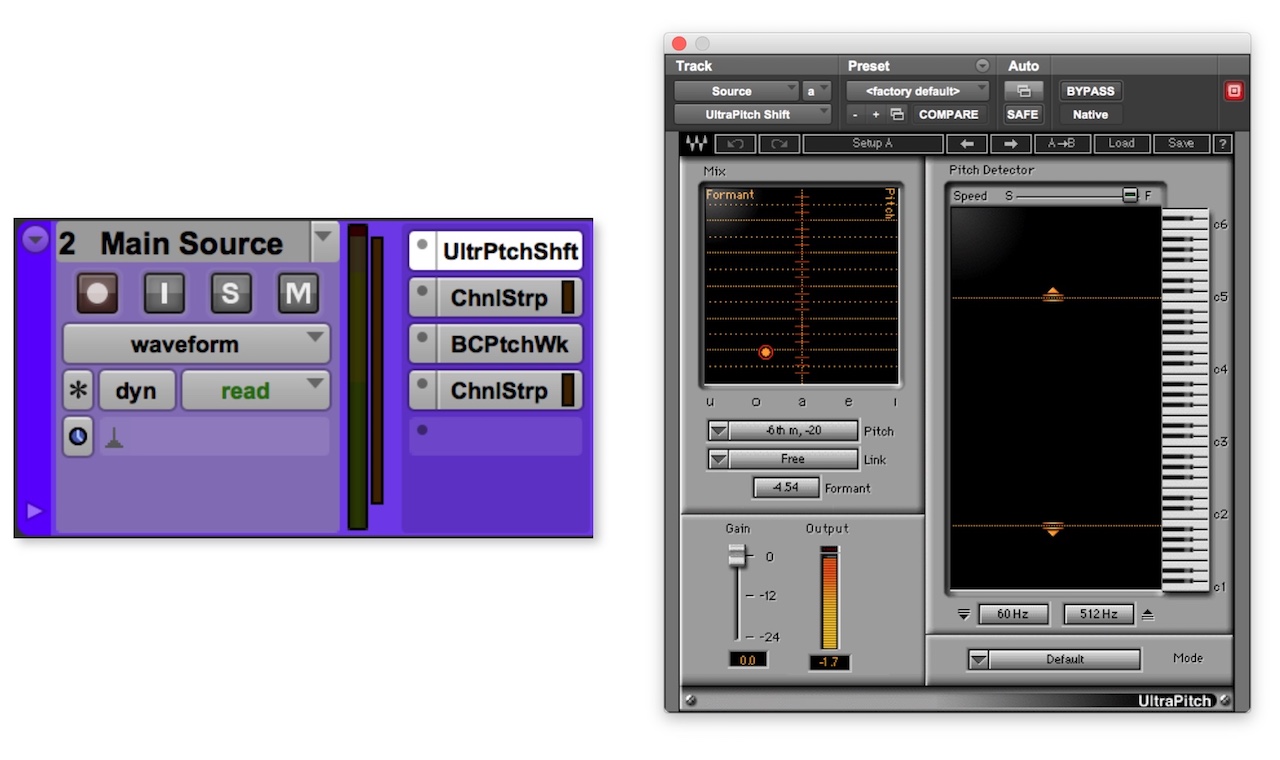Open the BCPtchWk insert
1280x760 pixels.
509,344
